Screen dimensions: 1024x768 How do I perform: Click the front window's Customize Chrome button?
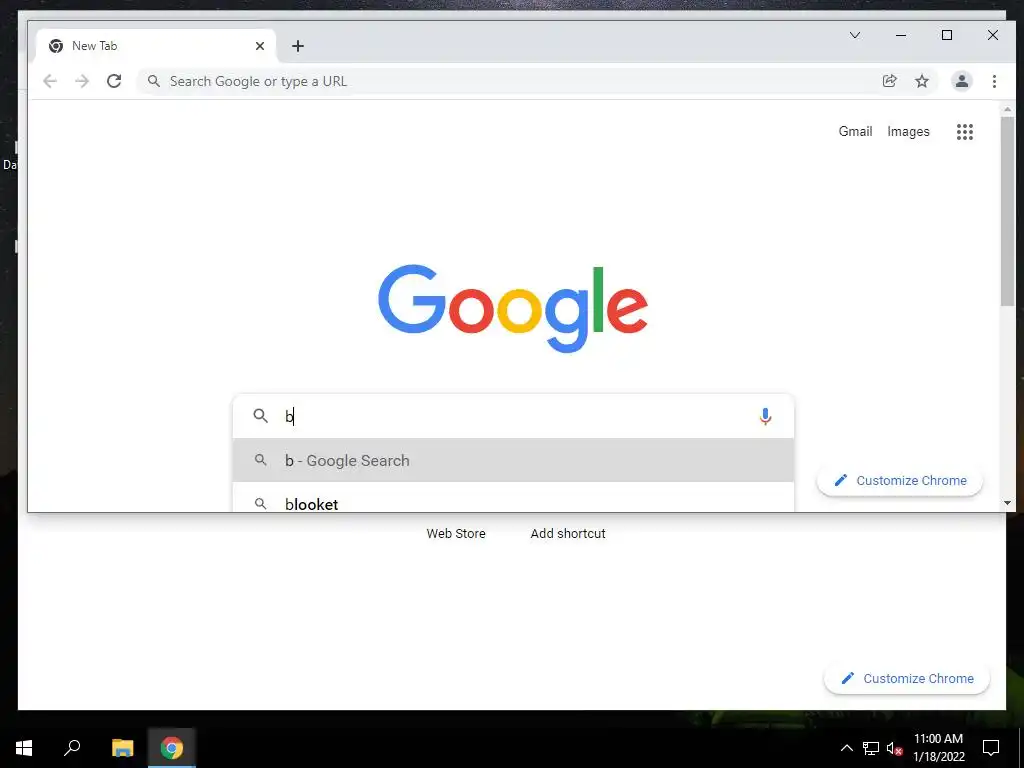click(900, 481)
